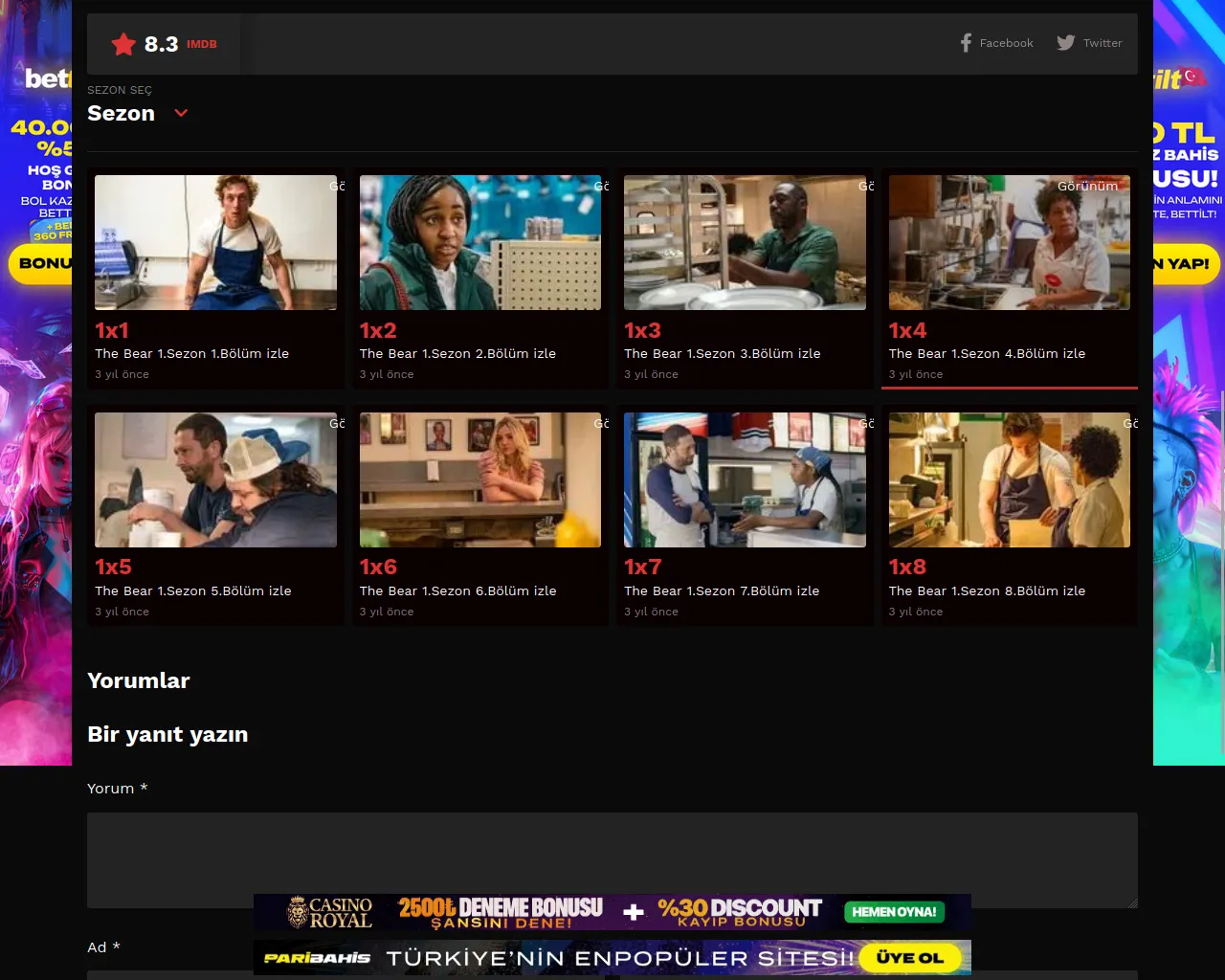Viewport: 1225px width, 980px height.
Task: Open the 1x6 episode thumbnail
Action: 480,479
